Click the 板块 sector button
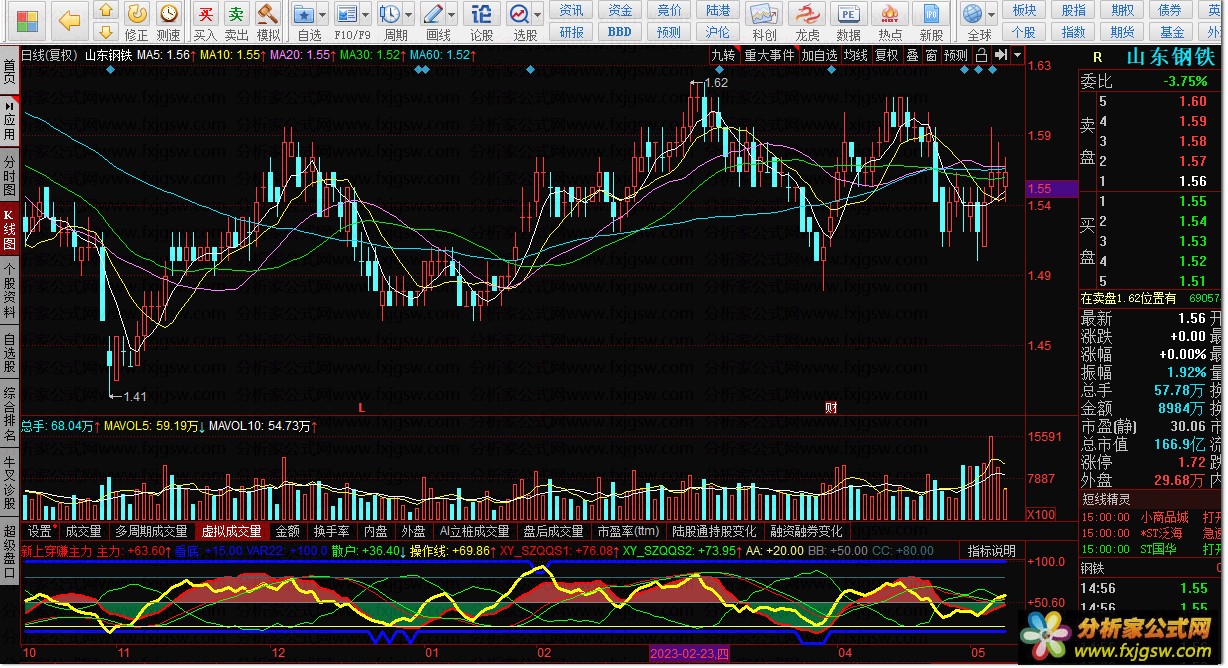Image resolution: width=1228 pixels, height=668 pixels. coord(1024,10)
